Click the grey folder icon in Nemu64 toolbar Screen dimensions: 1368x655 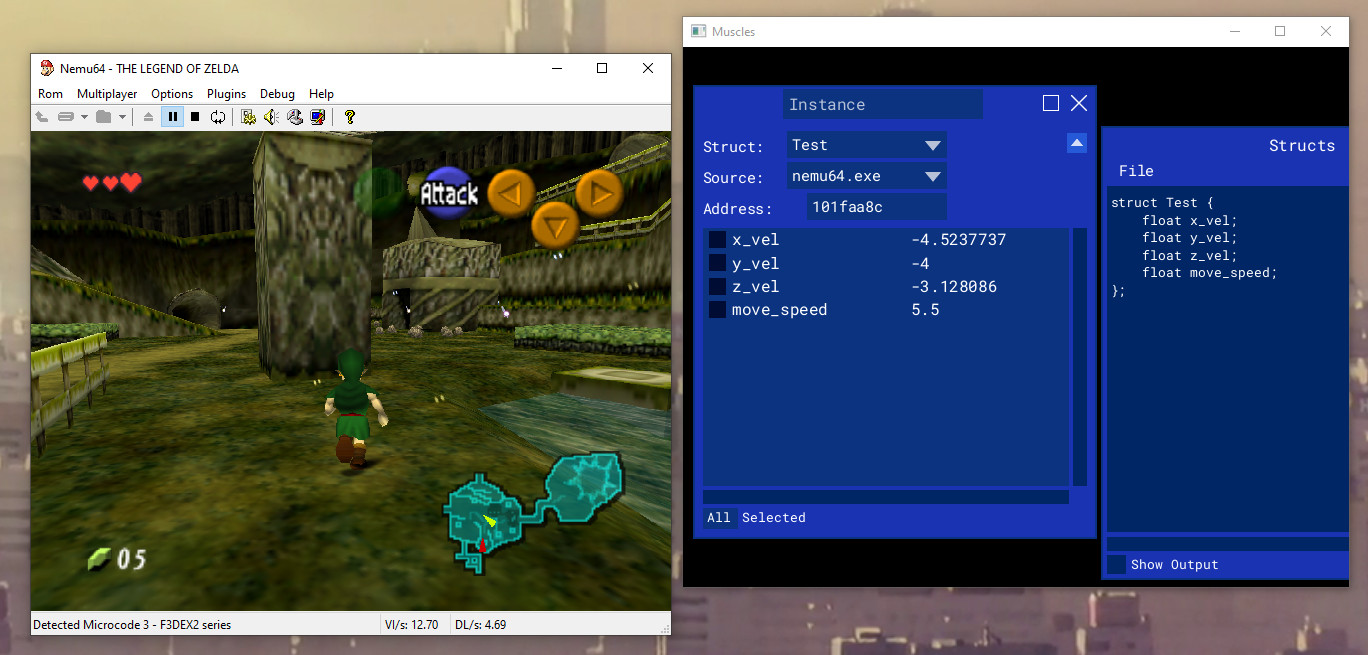[104, 117]
